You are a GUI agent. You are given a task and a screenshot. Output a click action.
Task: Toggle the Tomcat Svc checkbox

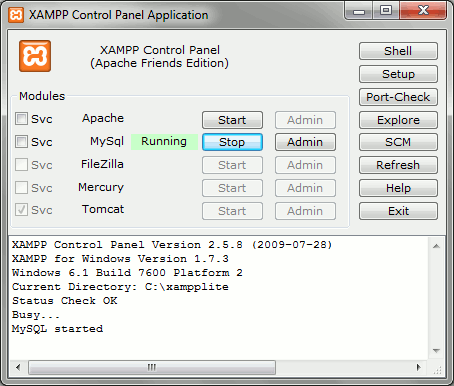tap(21, 210)
